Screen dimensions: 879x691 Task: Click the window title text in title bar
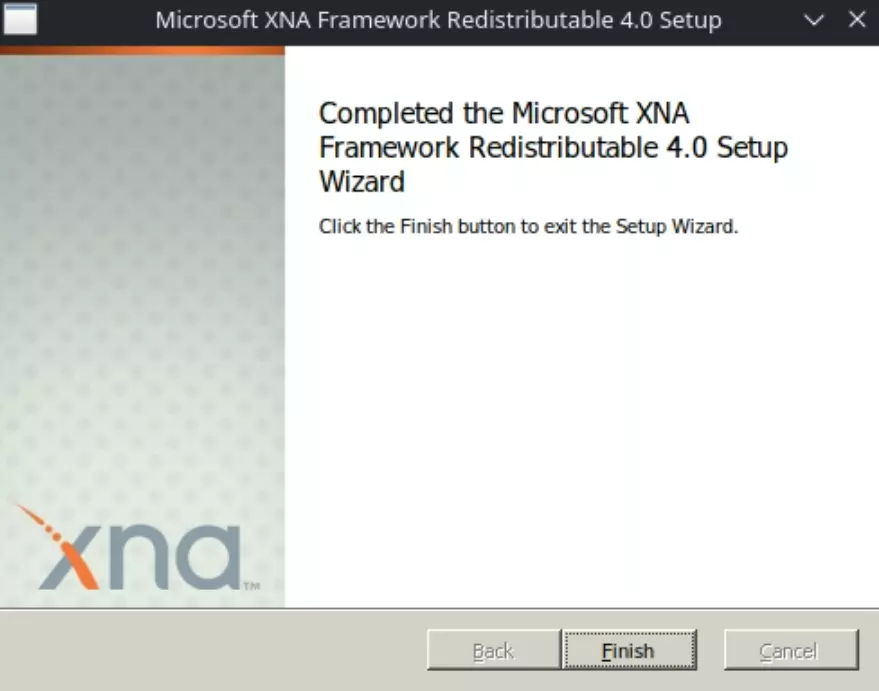tap(438, 20)
